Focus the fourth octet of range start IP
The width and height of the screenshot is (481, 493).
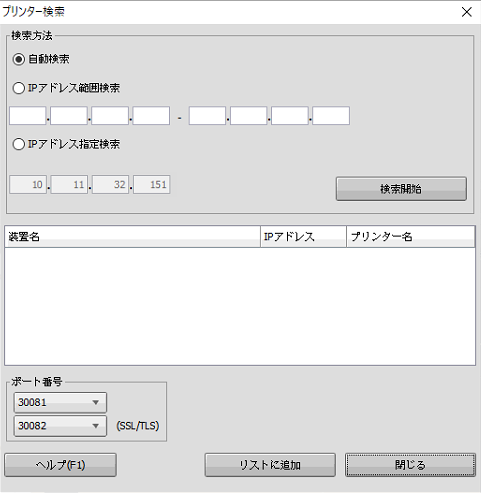[151, 116]
